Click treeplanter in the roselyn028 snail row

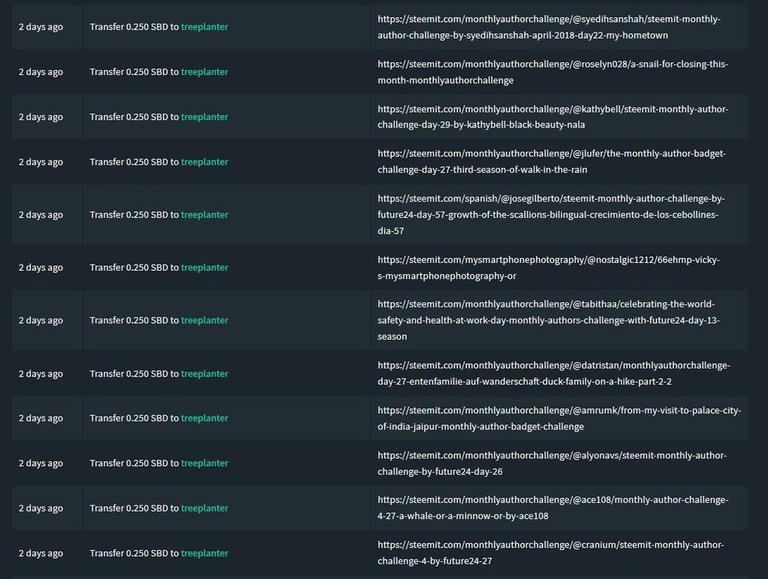coord(204,72)
